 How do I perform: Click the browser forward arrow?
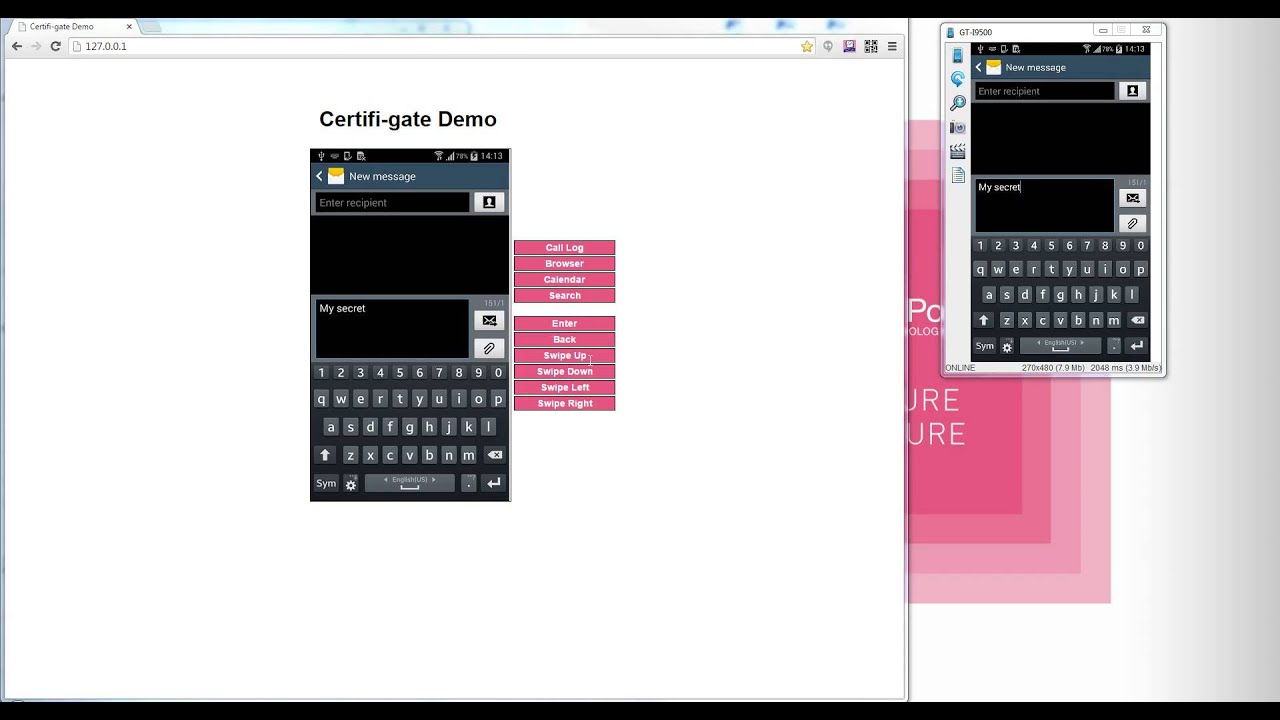pos(36,46)
